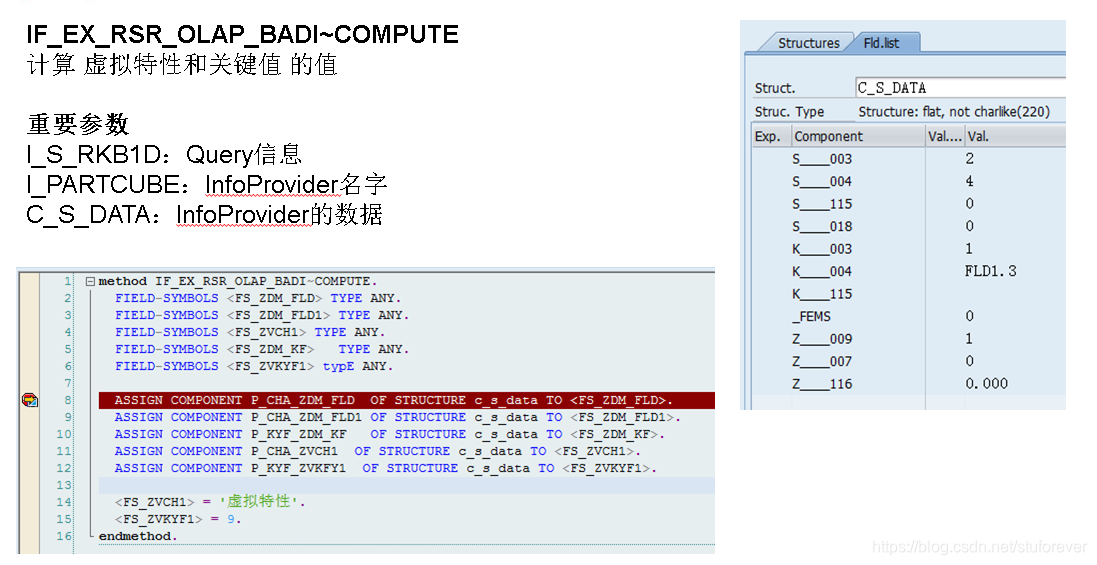Image resolution: width=1097 pixels, height=565 pixels.
Task: Click the Val. column header
Action: 1015,136
